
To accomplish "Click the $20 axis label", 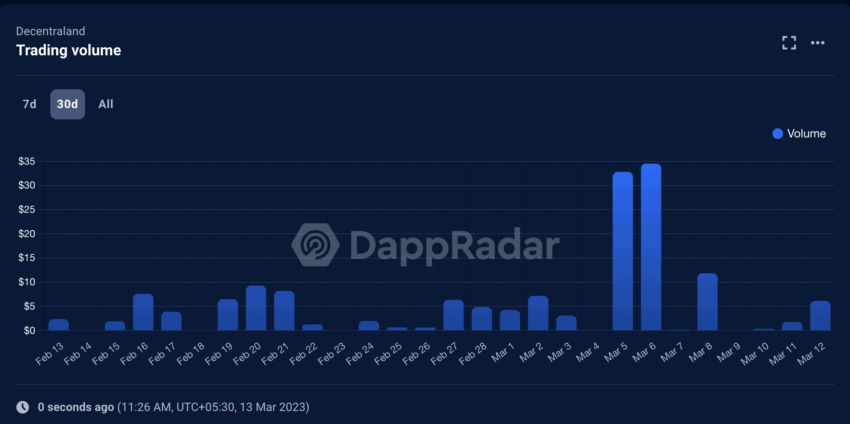I will [27, 234].
